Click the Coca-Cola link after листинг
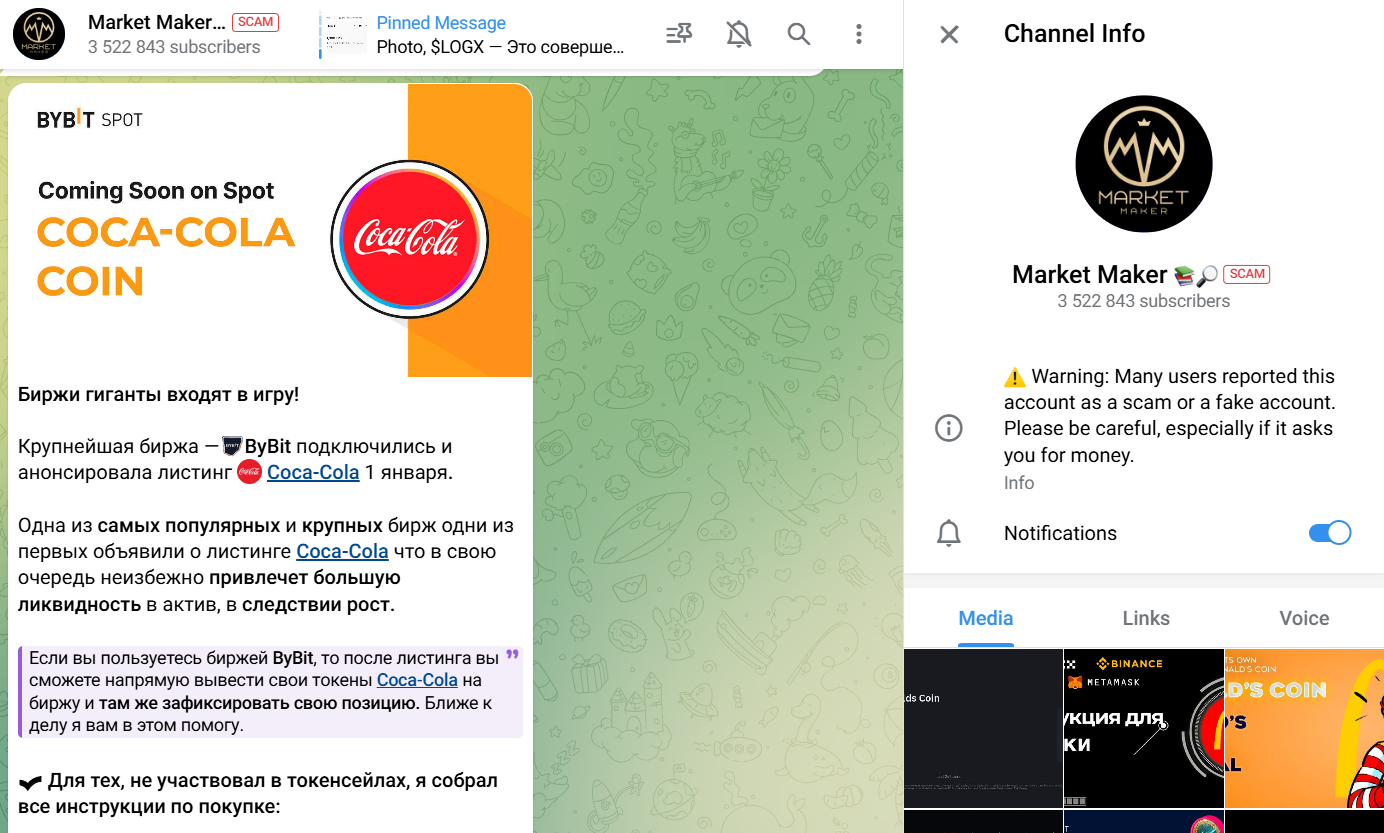This screenshot has height=833, width=1384. pos(313,473)
